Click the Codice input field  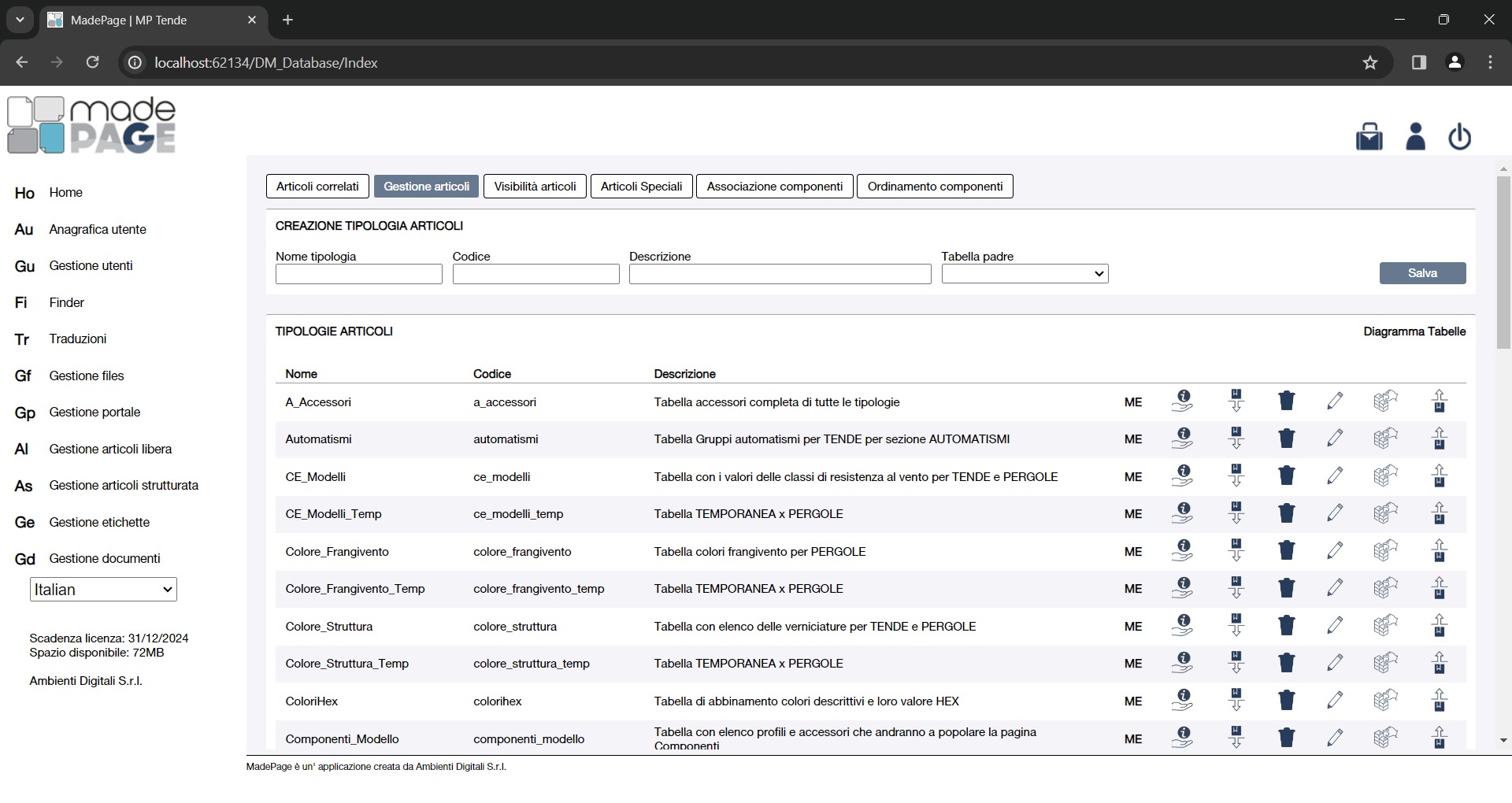[x=535, y=274]
